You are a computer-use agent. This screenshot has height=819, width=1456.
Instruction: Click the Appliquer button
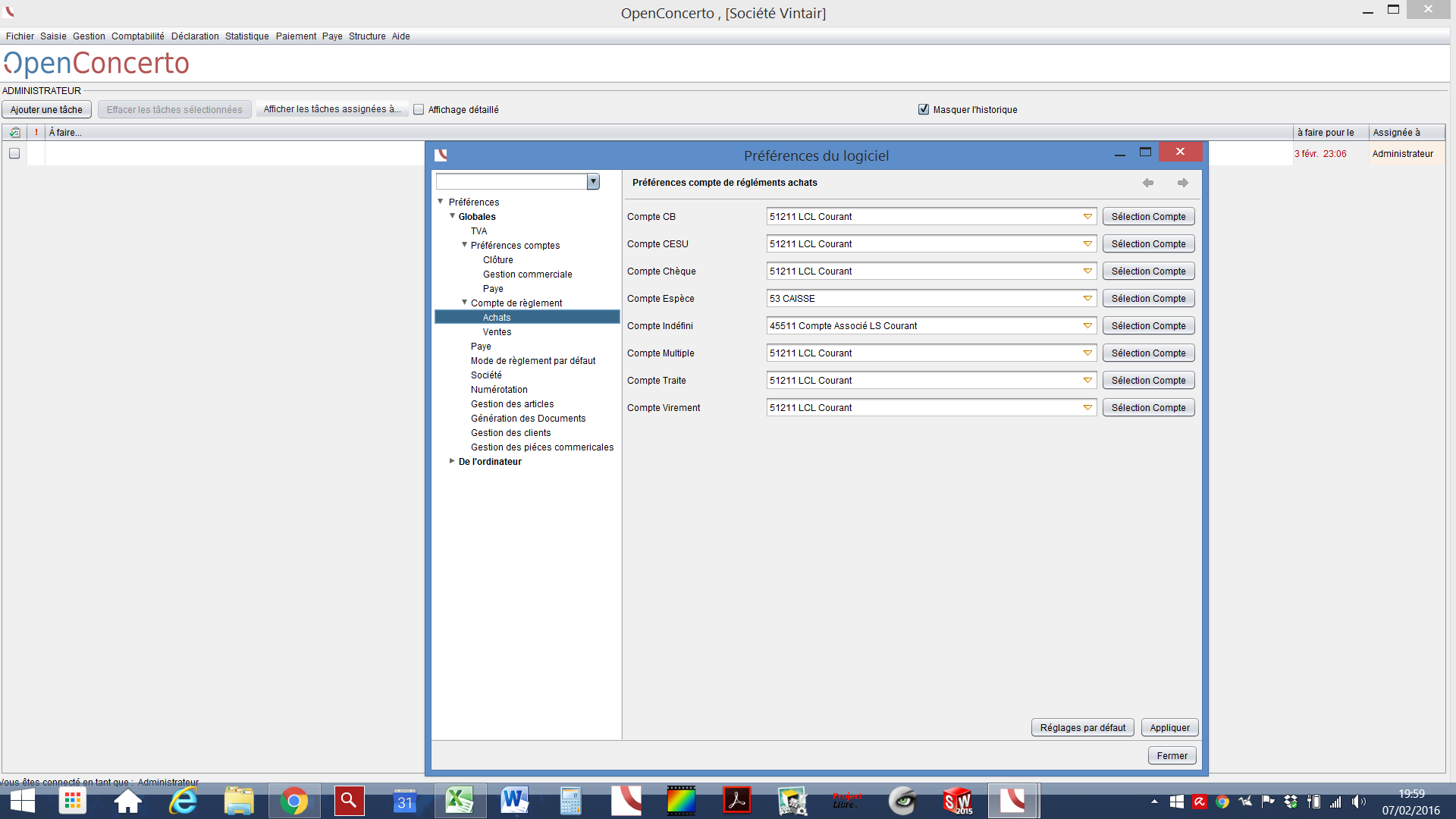1169,728
